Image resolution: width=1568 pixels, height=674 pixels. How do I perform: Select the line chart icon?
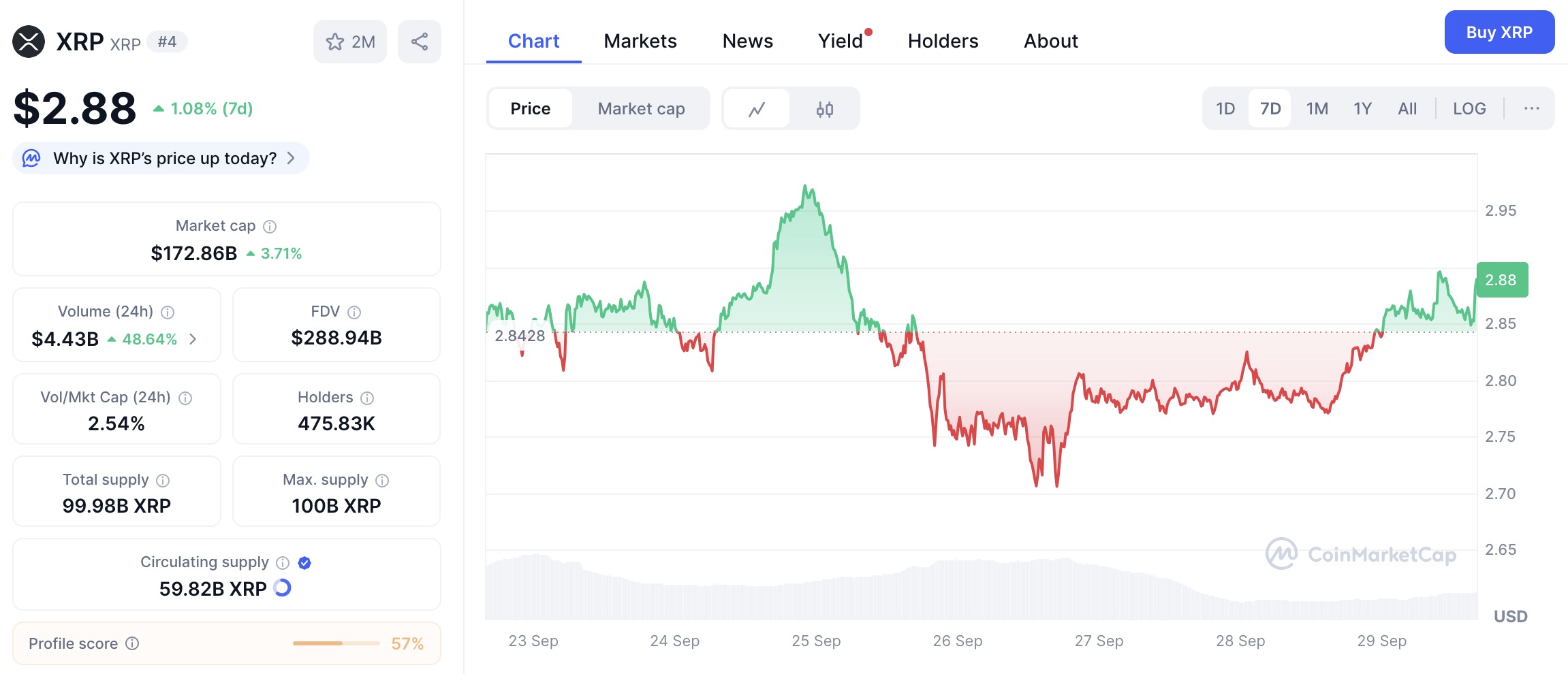[x=757, y=109]
